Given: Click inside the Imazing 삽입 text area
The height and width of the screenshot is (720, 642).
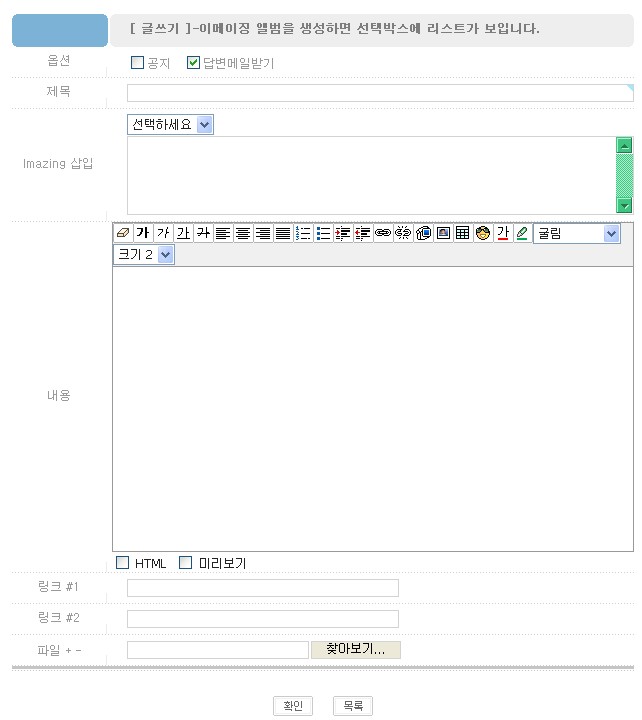Looking at the screenshot, I should [371, 175].
